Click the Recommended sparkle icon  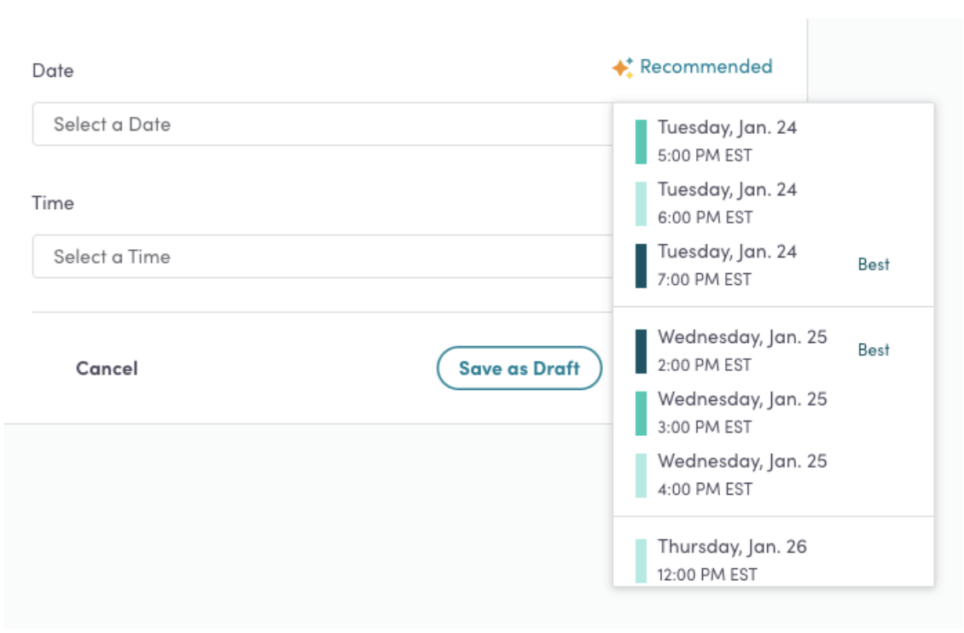pyautogui.click(x=622, y=68)
